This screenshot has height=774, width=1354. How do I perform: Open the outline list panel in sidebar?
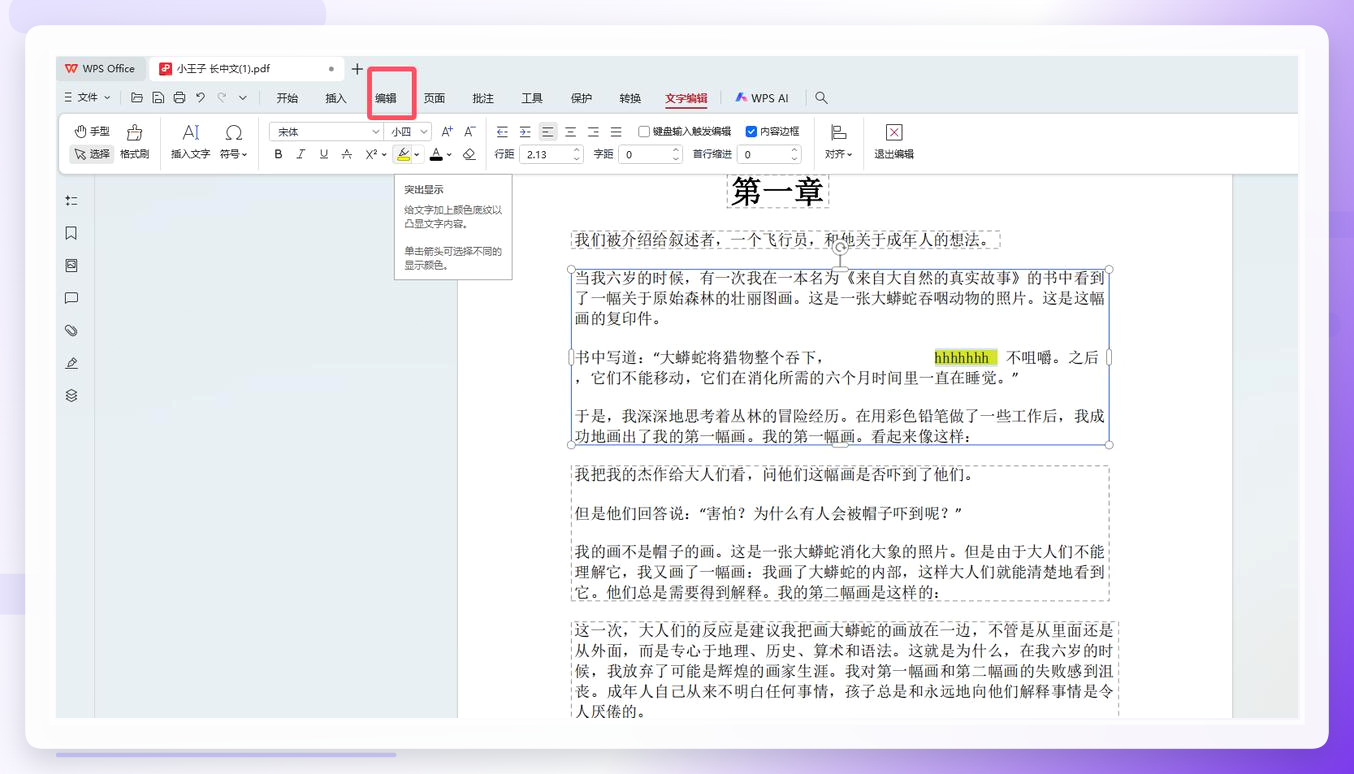[x=71, y=201]
